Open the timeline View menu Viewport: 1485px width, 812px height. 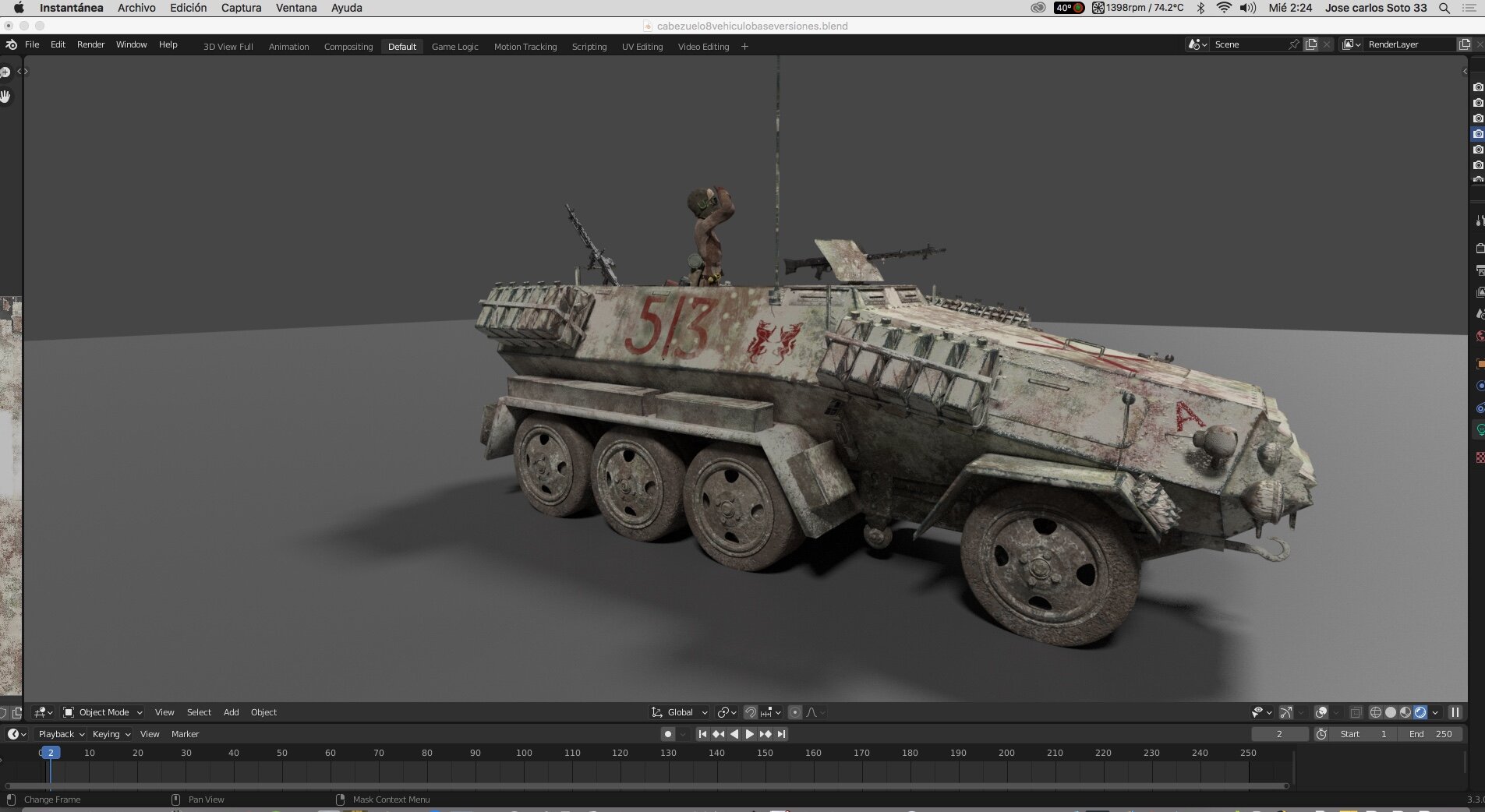[150, 734]
